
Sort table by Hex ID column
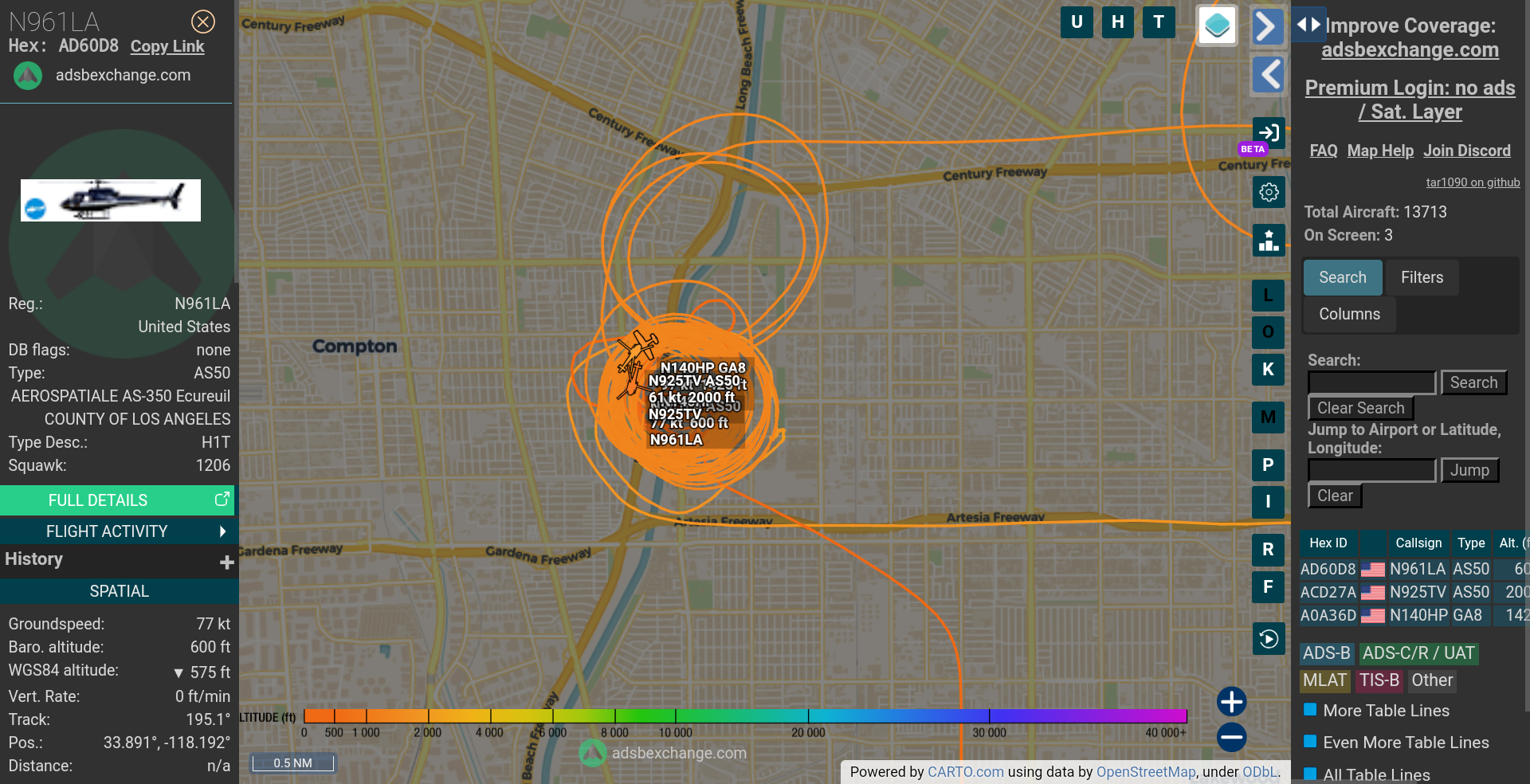tap(1328, 543)
